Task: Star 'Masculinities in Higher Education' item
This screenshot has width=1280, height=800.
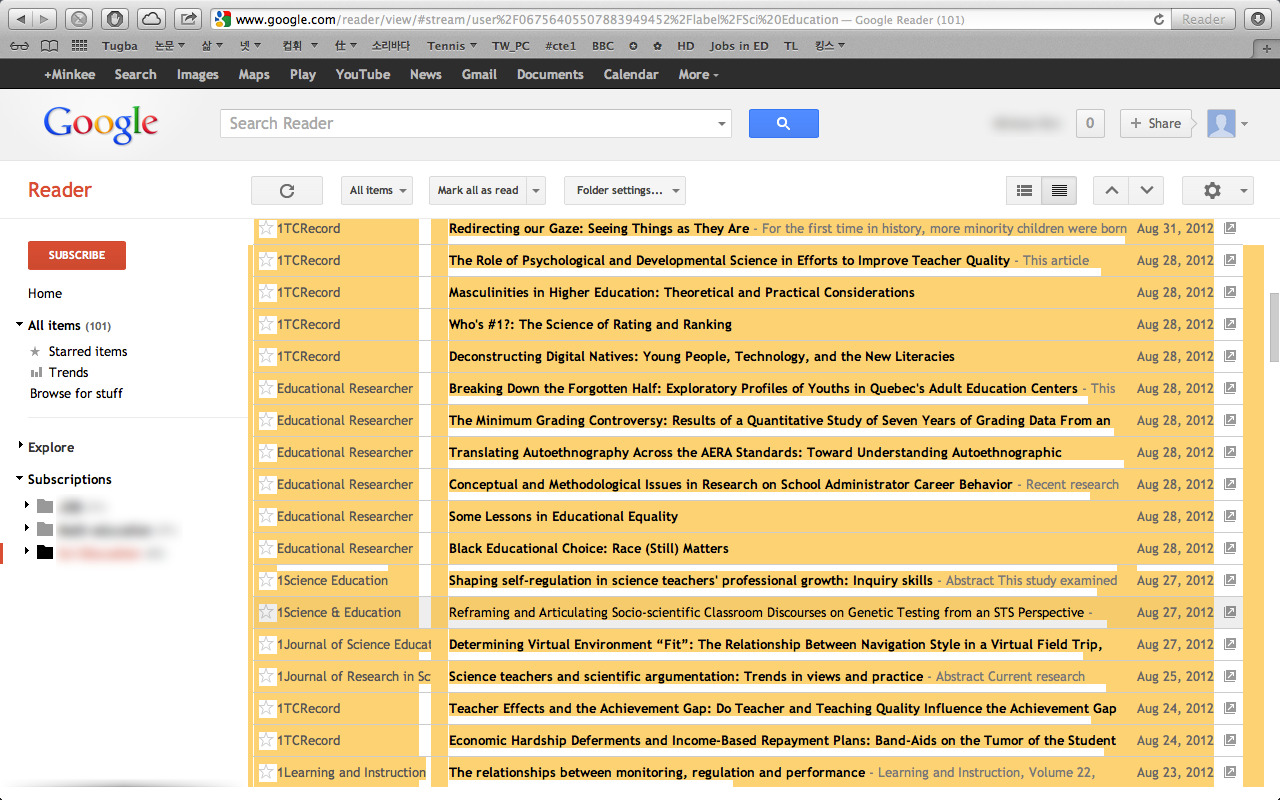Action: pos(266,292)
